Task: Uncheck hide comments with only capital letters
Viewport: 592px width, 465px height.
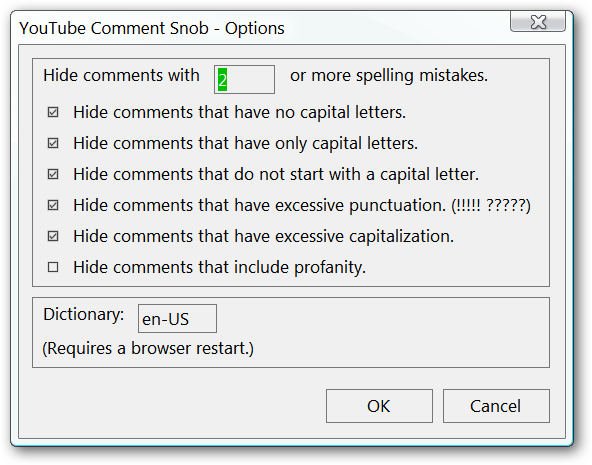Action: click(53, 143)
